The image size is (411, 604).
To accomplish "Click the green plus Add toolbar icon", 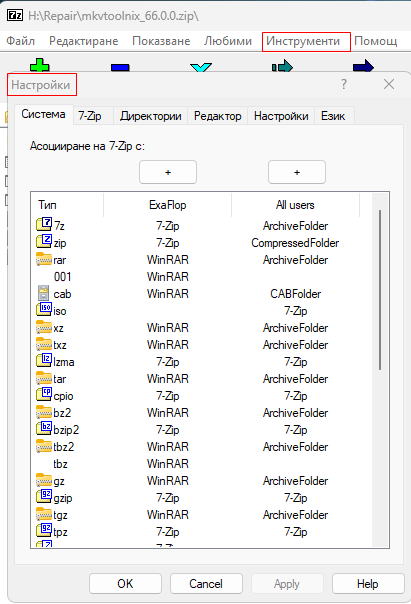I will pos(40,65).
